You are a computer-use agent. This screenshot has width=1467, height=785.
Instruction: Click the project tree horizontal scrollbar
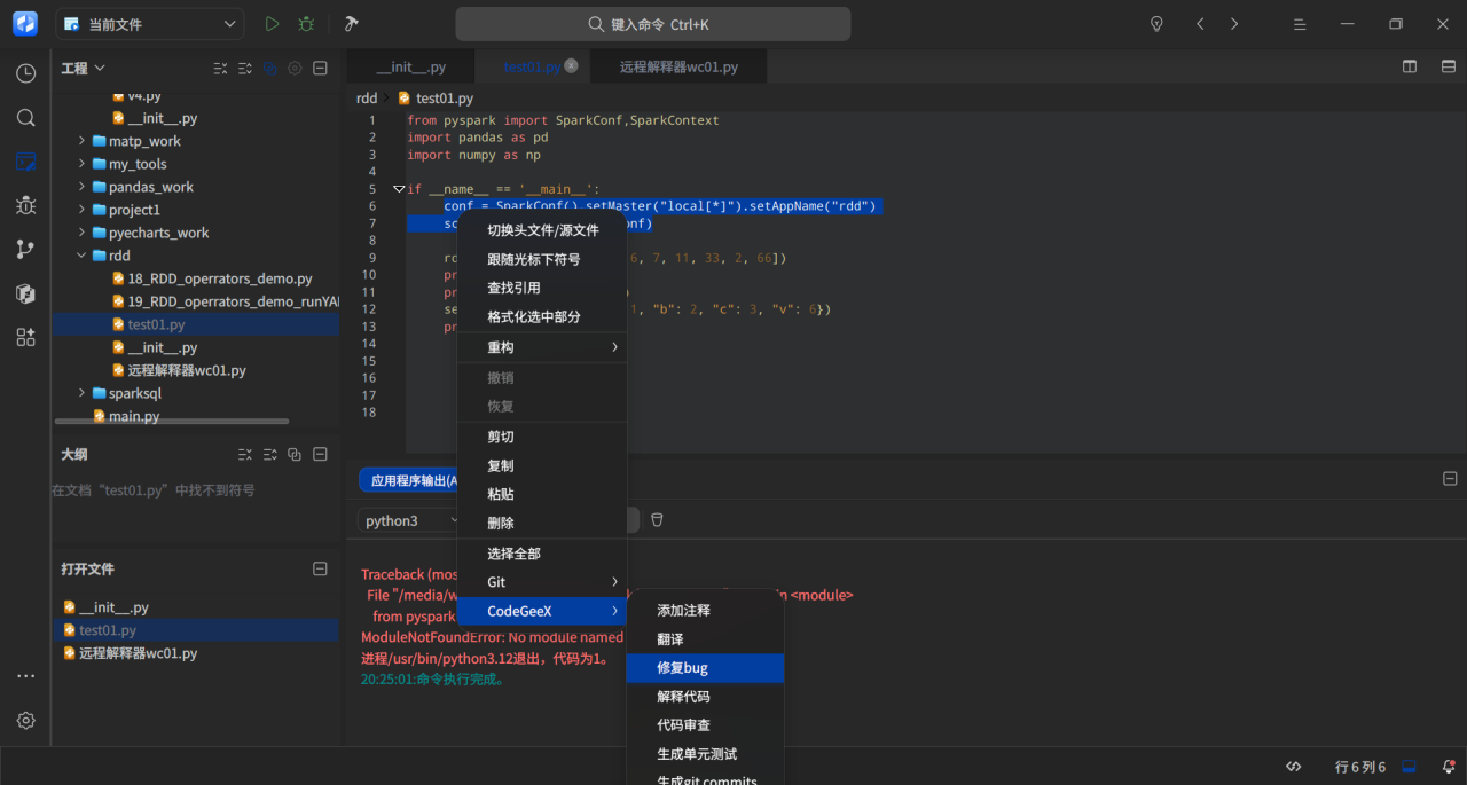[171, 421]
